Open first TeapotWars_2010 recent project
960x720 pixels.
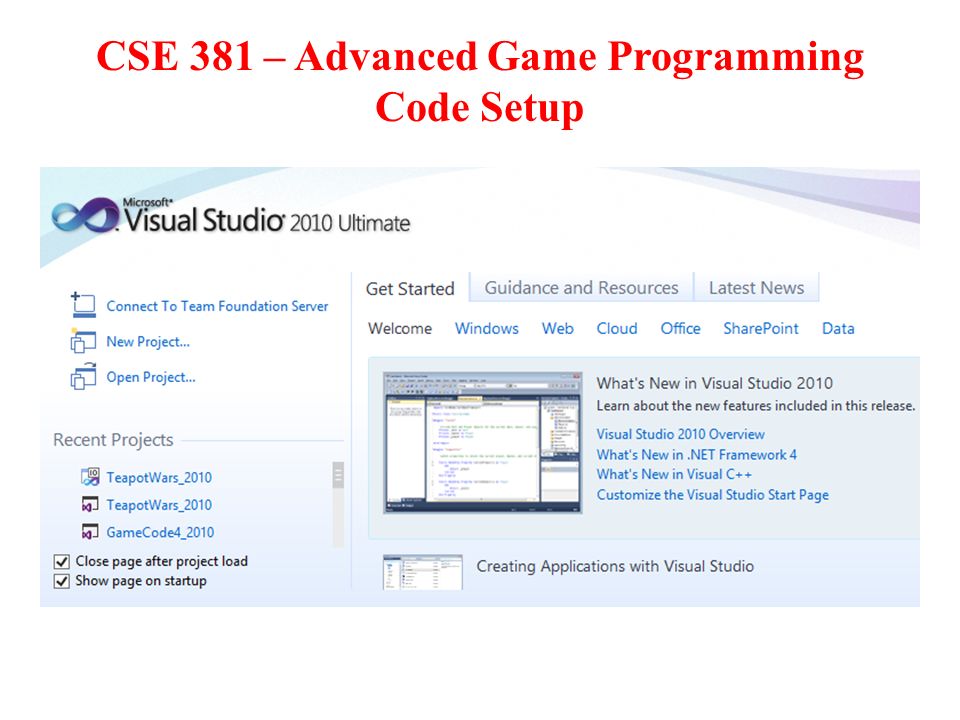159,478
